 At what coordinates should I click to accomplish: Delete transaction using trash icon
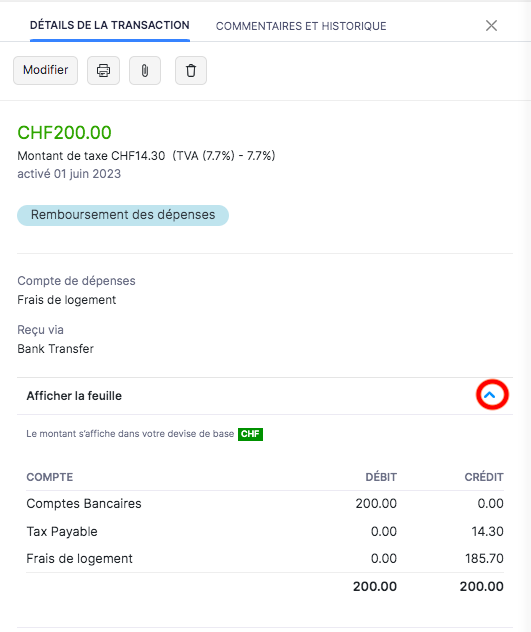click(191, 71)
